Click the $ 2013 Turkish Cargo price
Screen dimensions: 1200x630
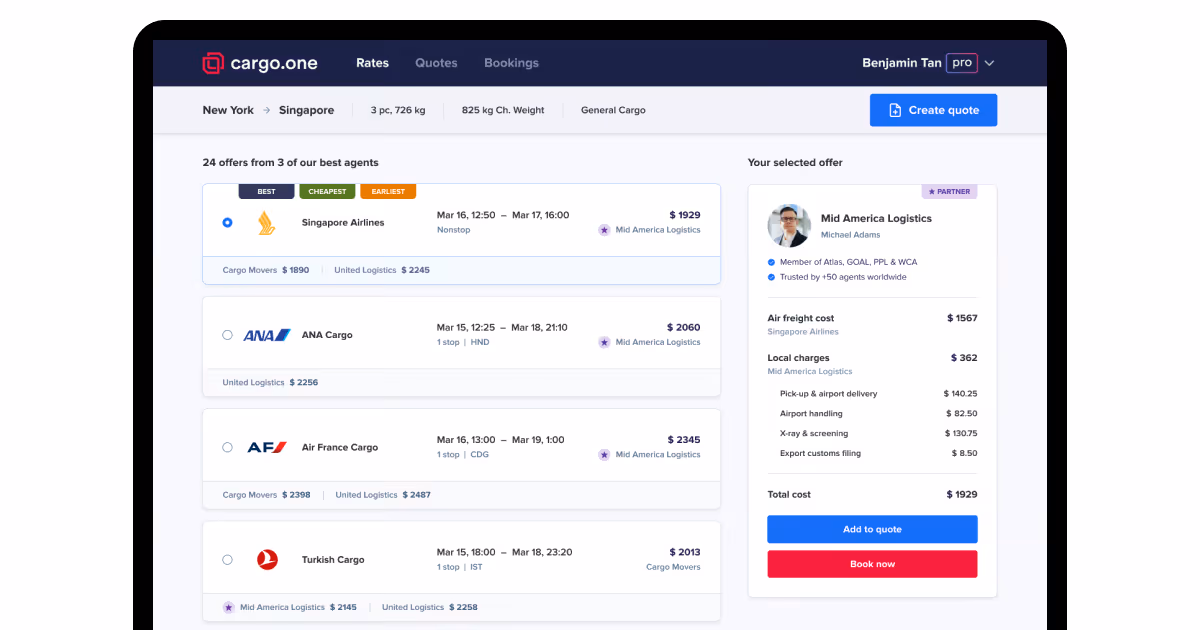click(x=685, y=552)
